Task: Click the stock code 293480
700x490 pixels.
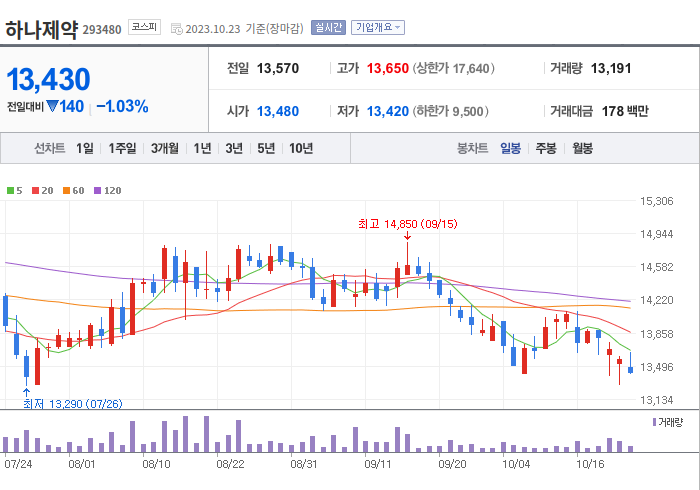Action: [102, 30]
